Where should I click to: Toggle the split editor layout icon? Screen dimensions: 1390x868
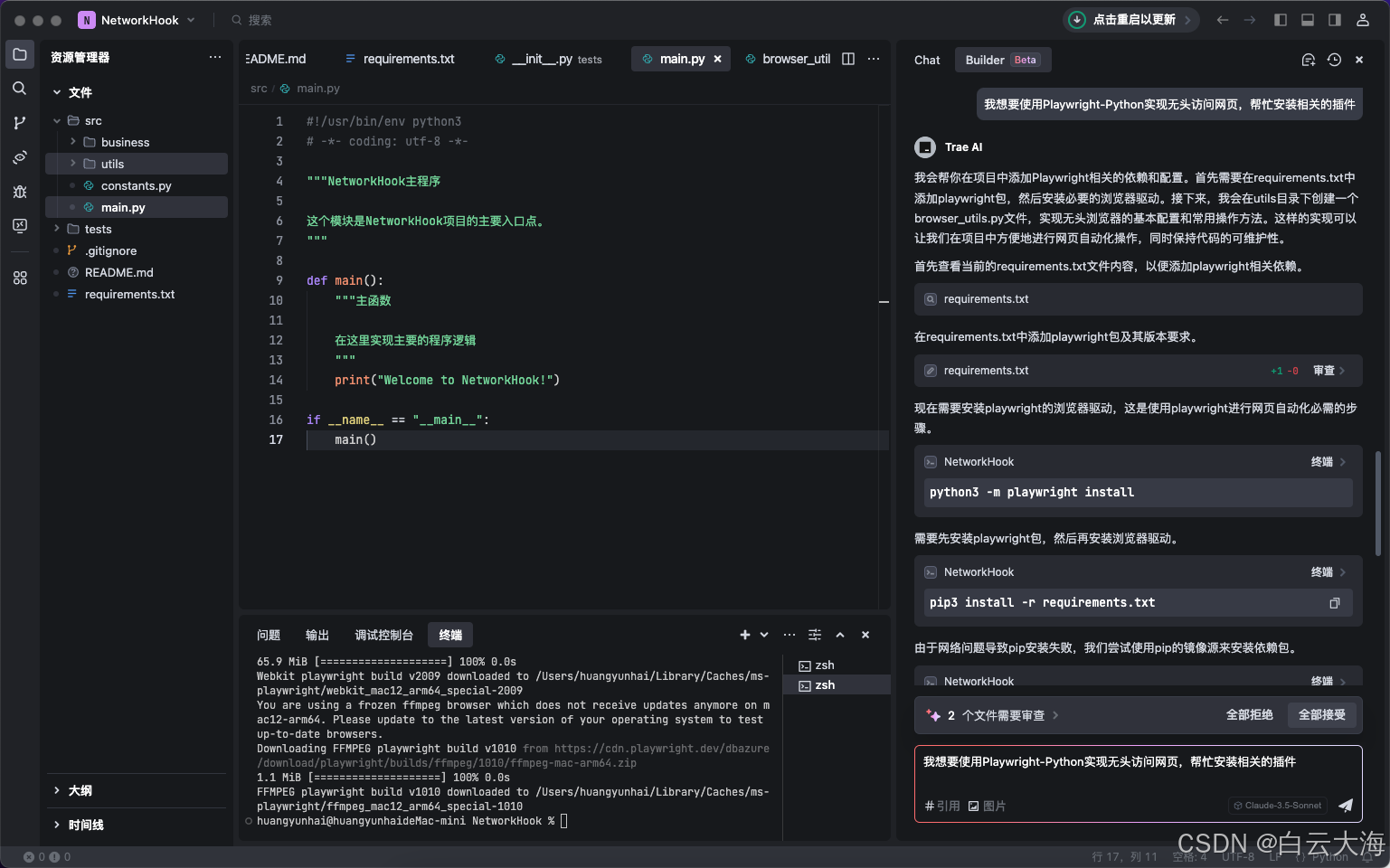tap(847, 59)
